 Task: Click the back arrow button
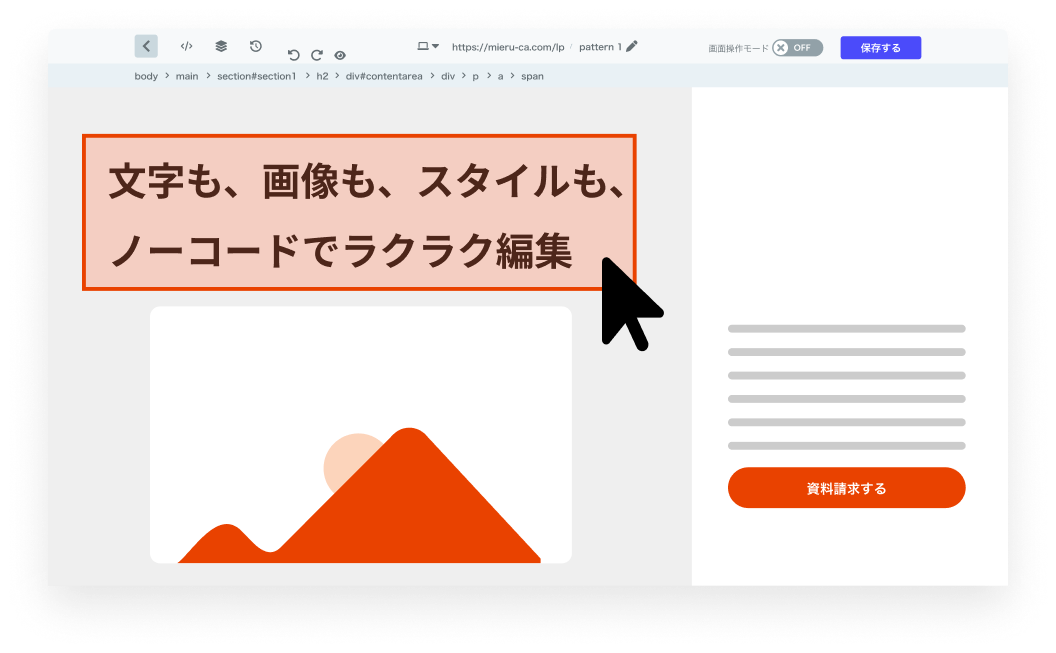[x=146, y=46]
